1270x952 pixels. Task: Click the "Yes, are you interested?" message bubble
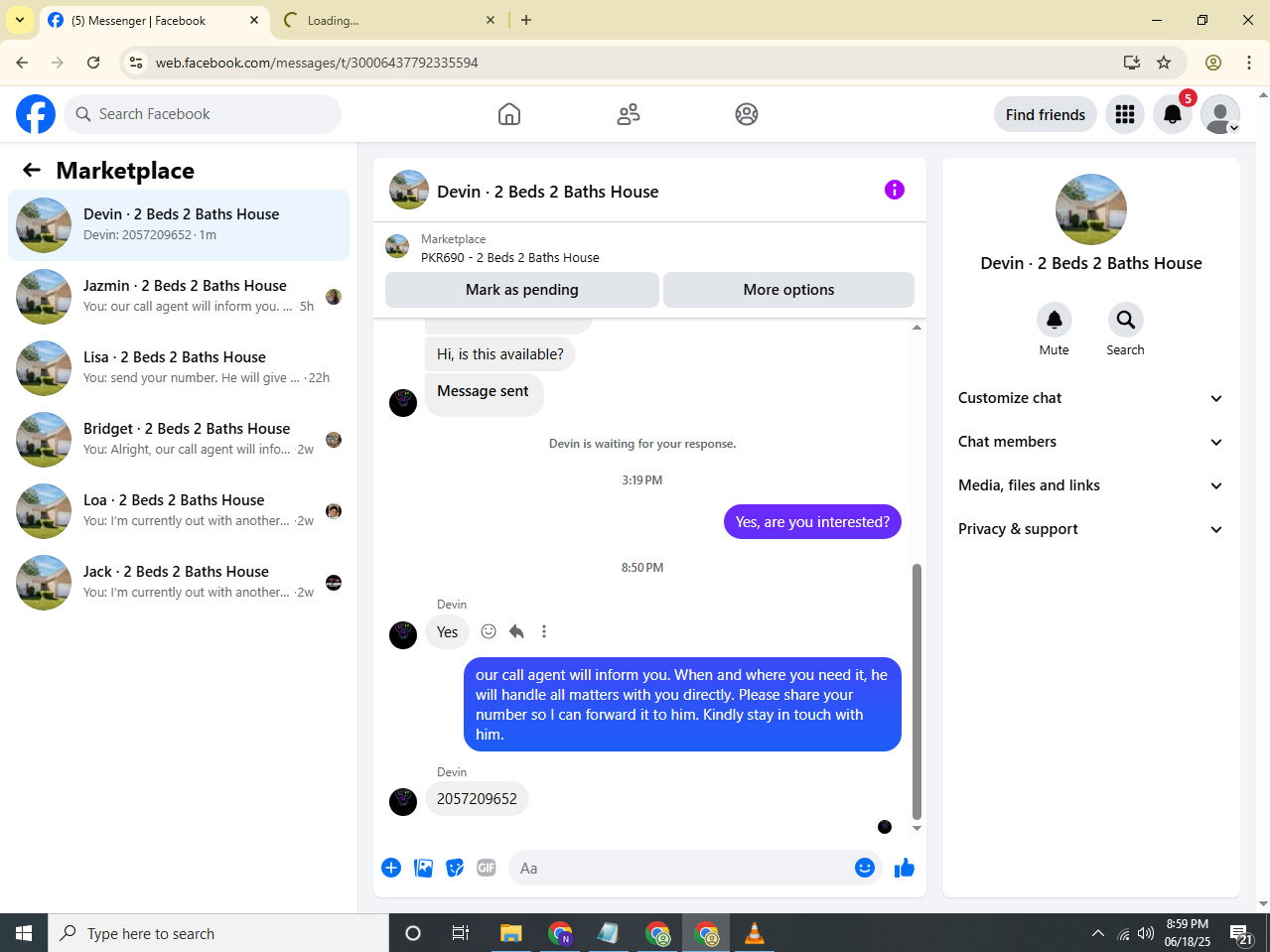(x=812, y=522)
